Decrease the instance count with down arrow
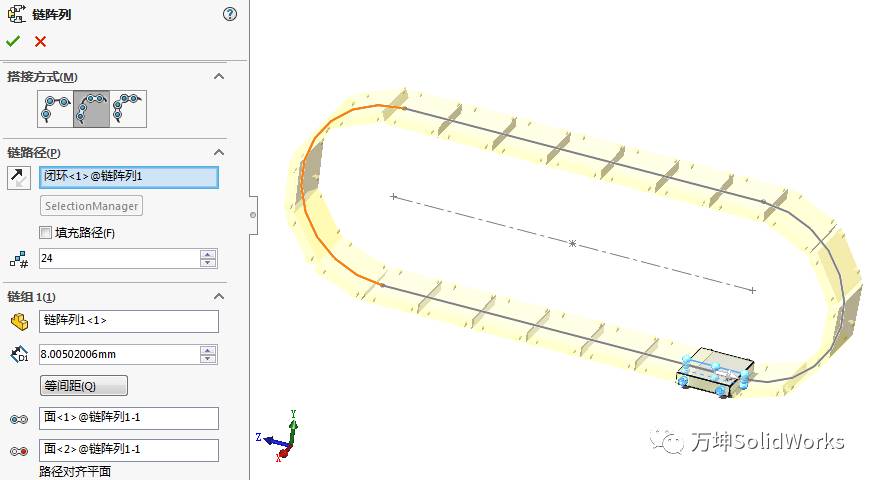 click(x=208, y=263)
